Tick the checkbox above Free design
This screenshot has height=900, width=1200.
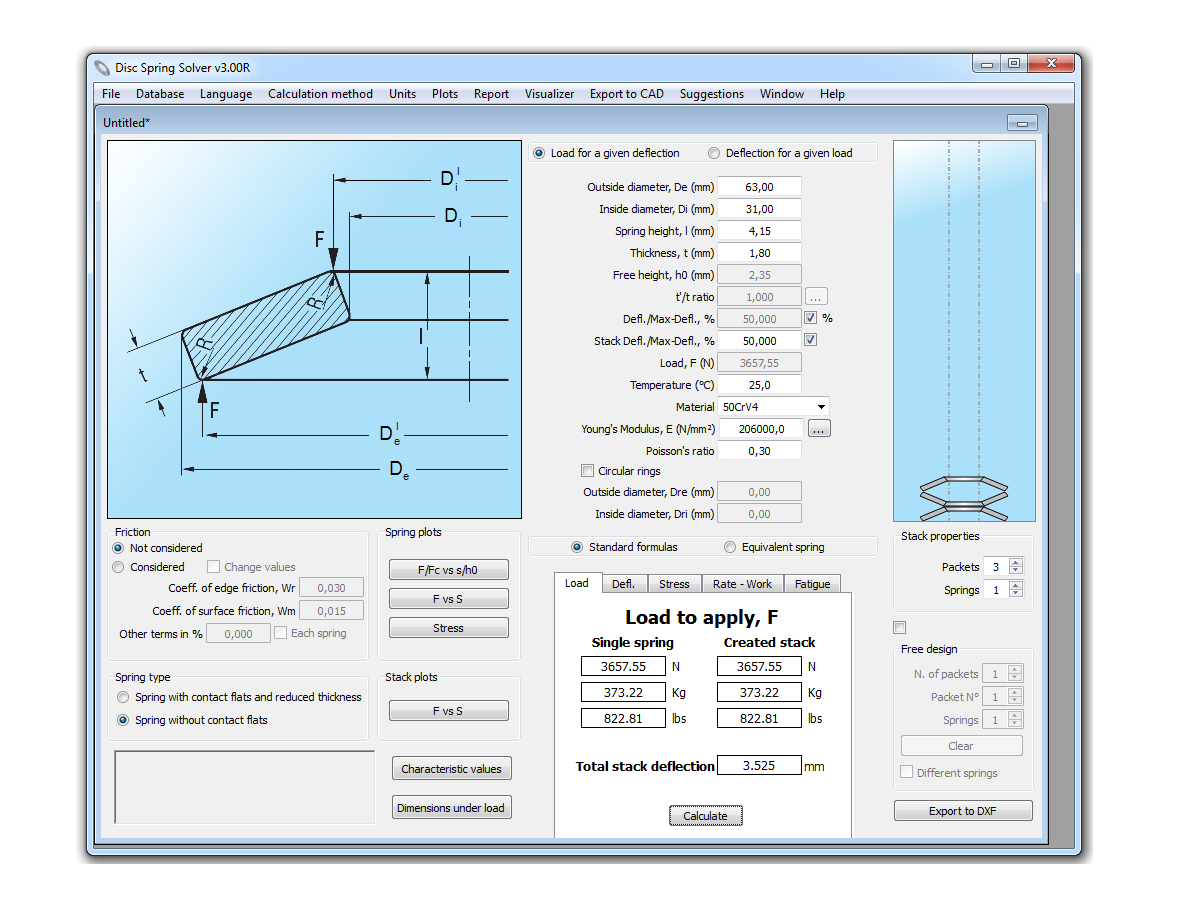[x=900, y=628]
